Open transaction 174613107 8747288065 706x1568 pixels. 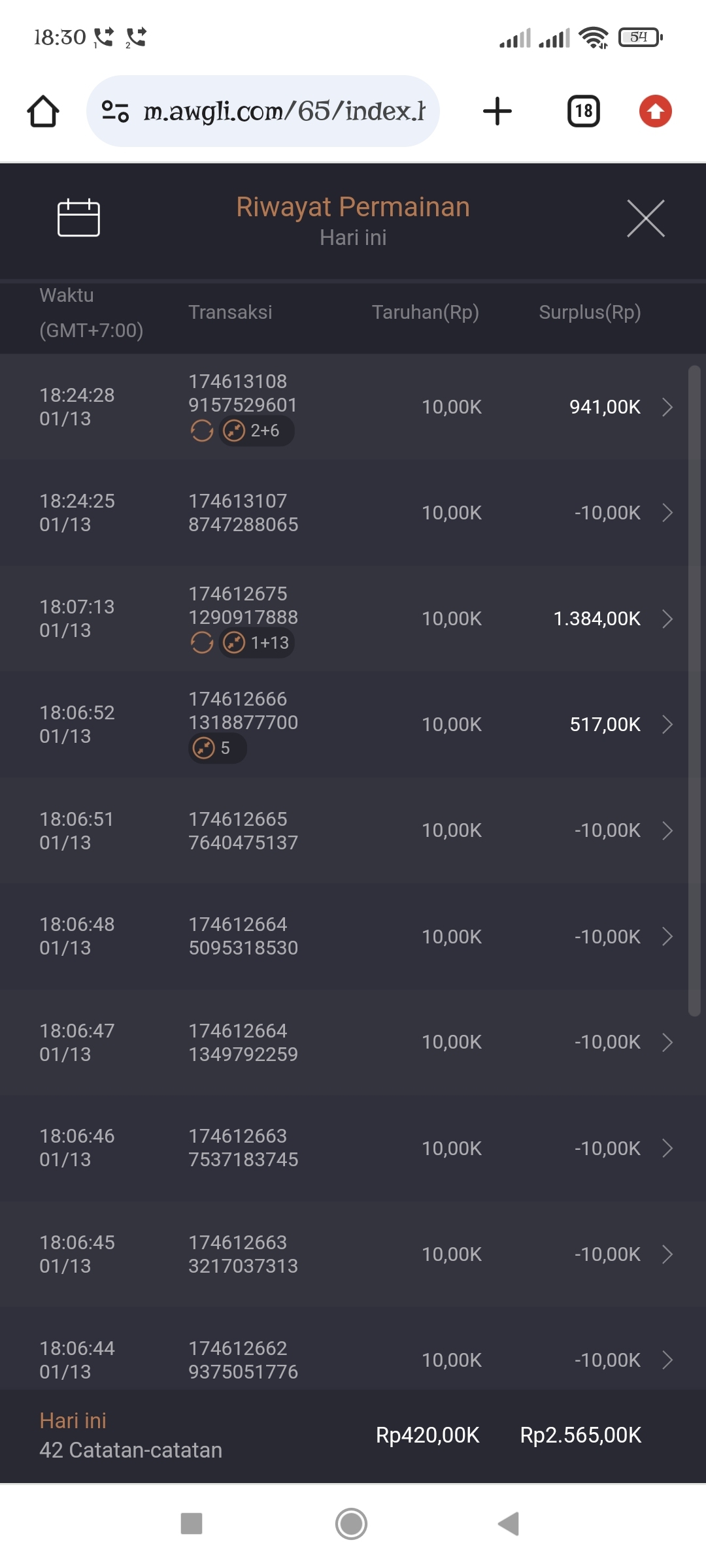tap(243, 513)
